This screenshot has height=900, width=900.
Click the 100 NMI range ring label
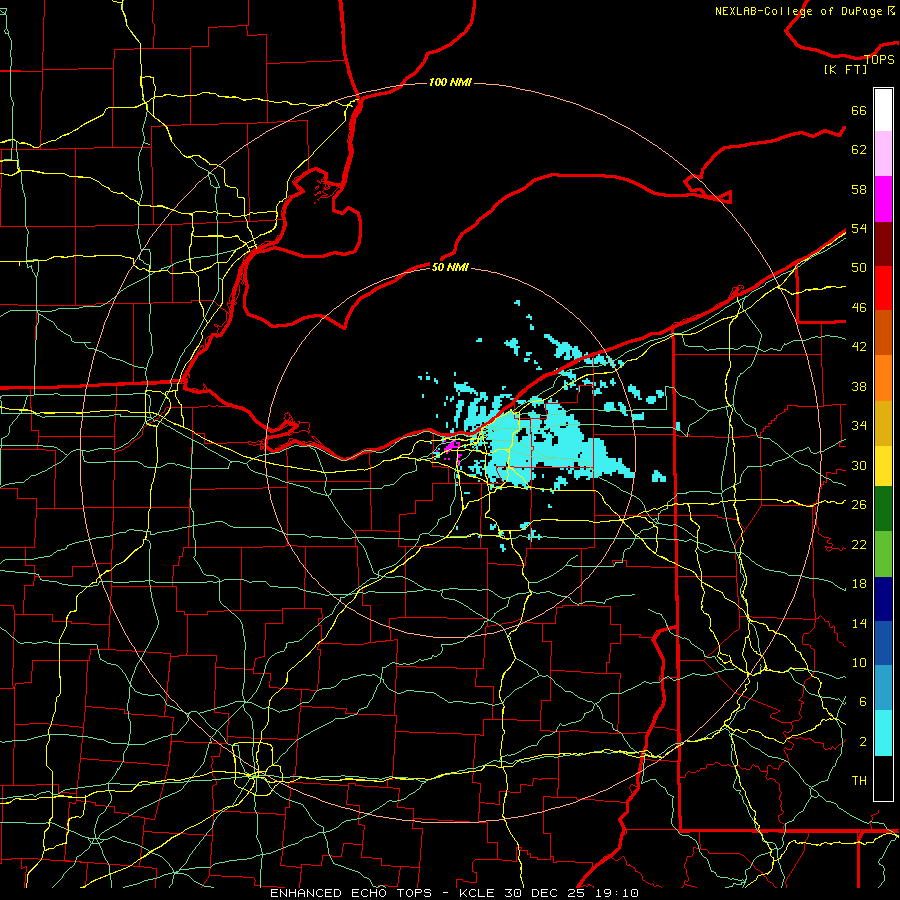point(450,82)
